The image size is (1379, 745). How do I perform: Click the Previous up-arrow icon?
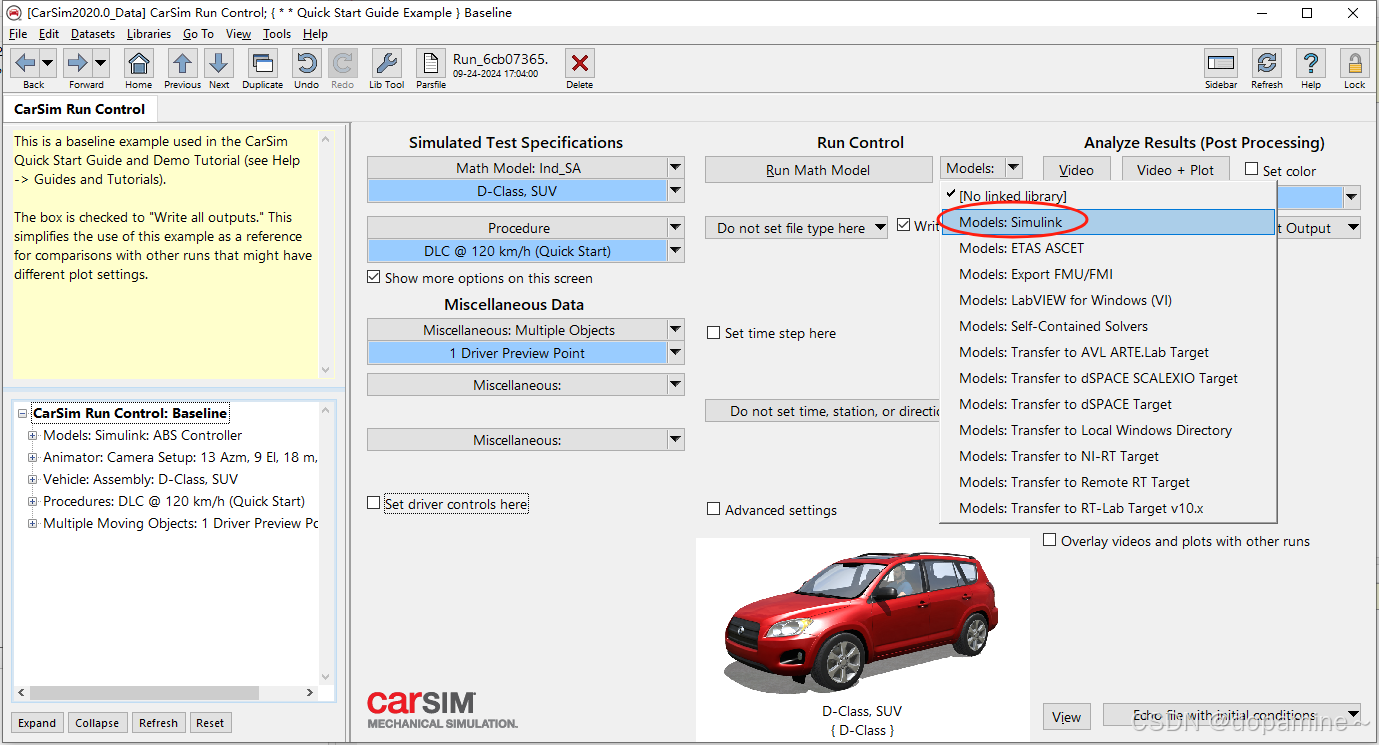pos(182,63)
